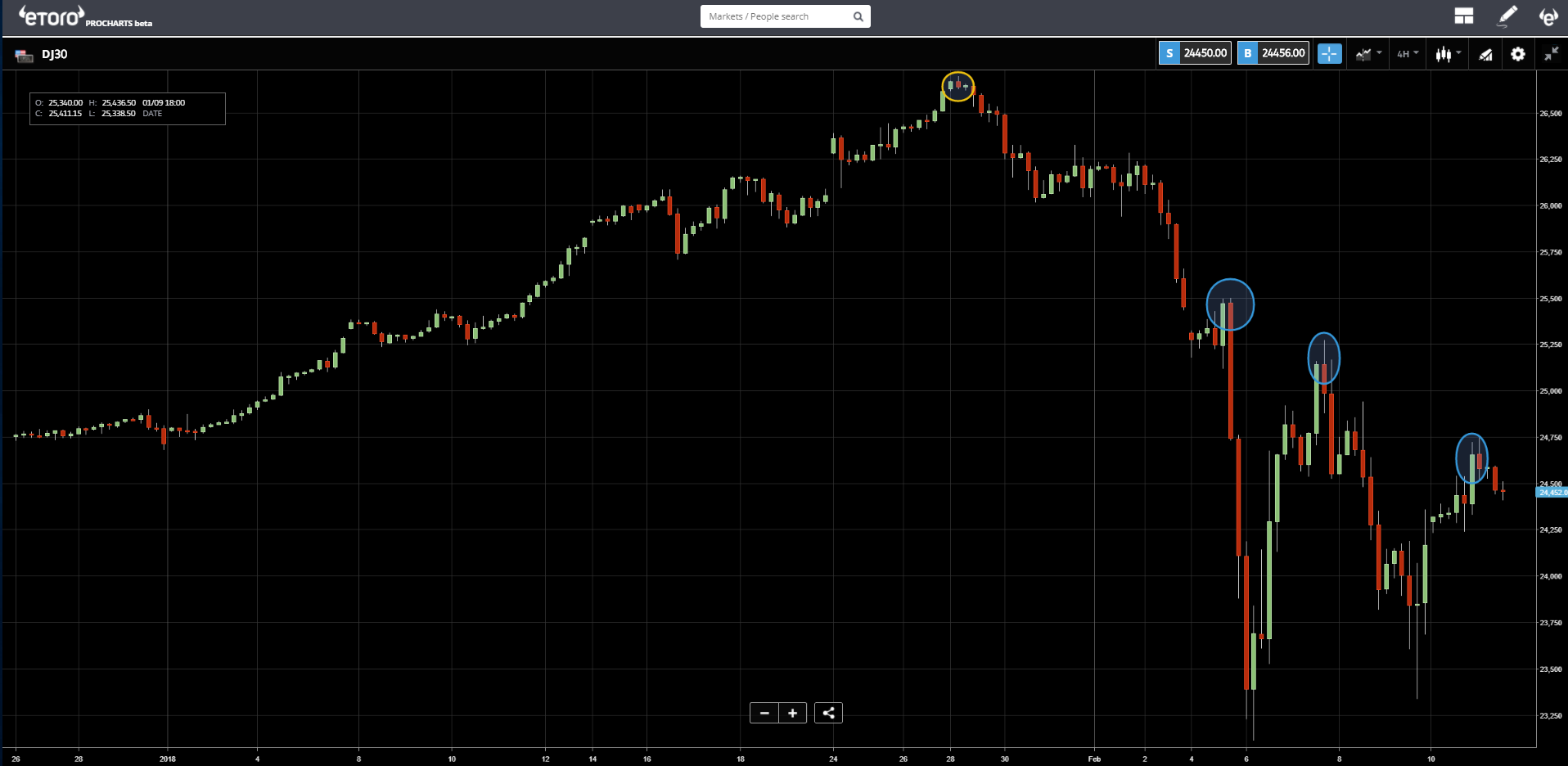Viewport: 1568px width, 766px height.
Task: Open the eToro bull logo menu
Action: pyautogui.click(x=1548, y=16)
